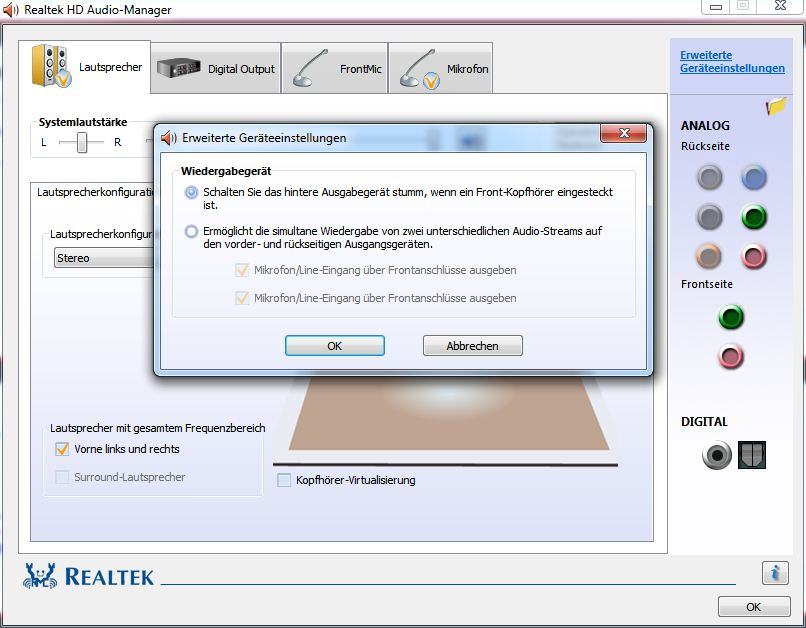Select the pink front microphone jack
This screenshot has height=628, width=806.
coord(730,356)
